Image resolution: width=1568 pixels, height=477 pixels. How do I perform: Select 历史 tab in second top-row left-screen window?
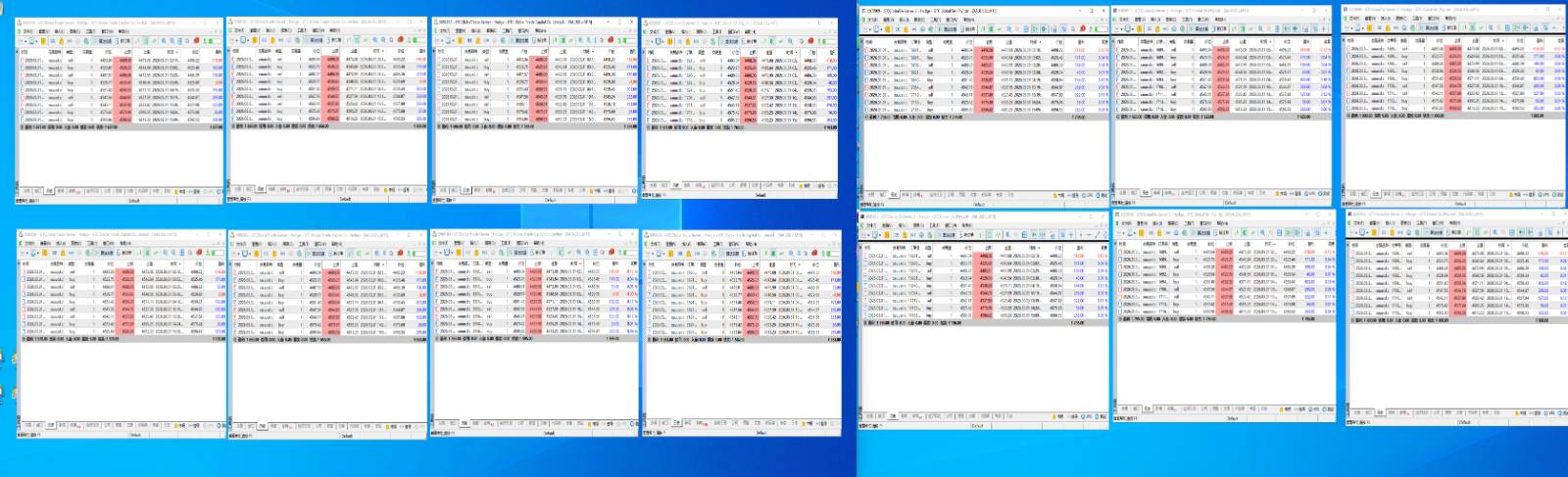pyautogui.click(x=261, y=190)
